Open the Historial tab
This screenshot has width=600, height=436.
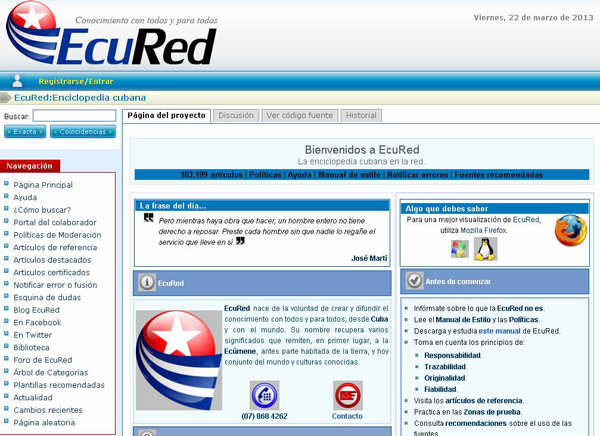coord(361,116)
